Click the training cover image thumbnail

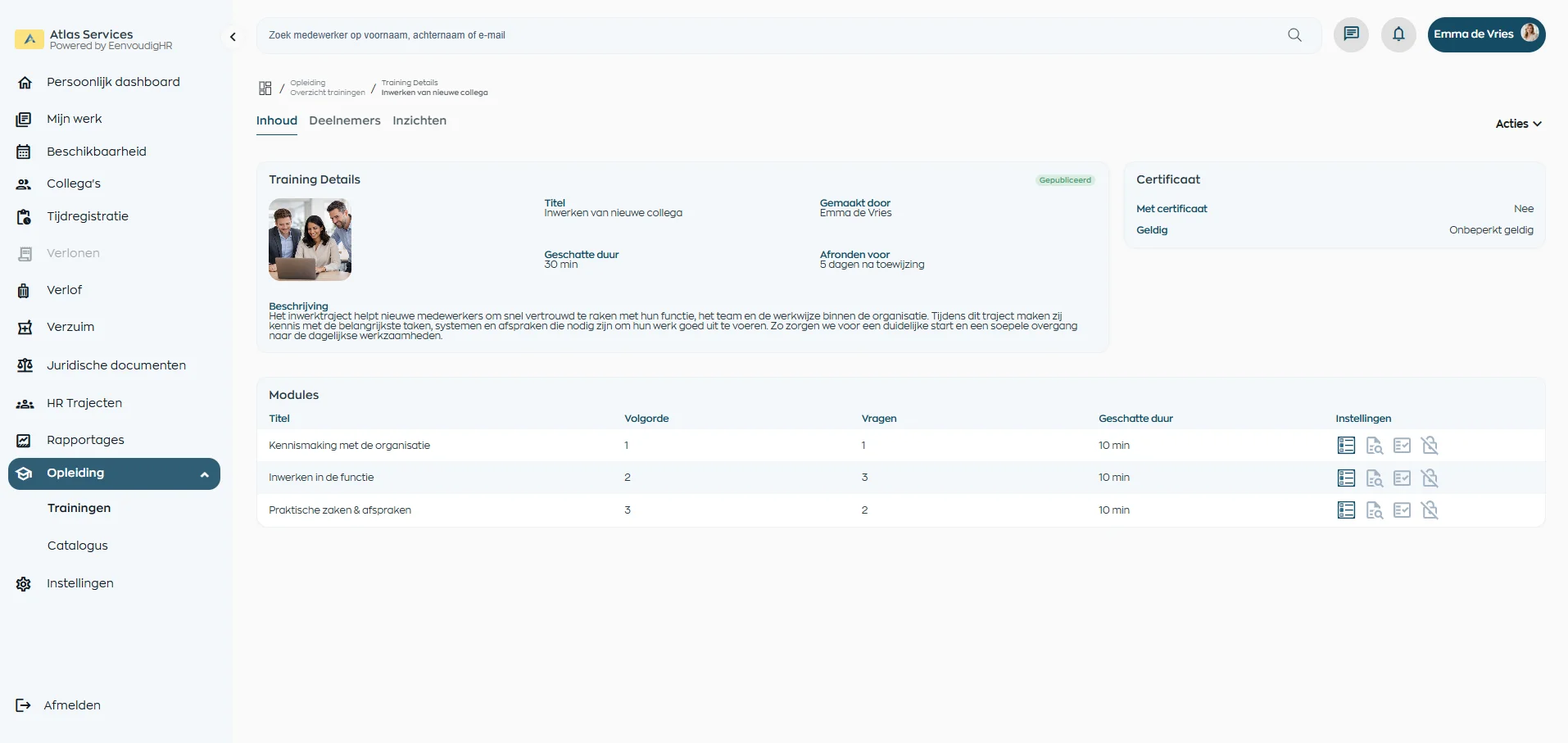click(310, 239)
